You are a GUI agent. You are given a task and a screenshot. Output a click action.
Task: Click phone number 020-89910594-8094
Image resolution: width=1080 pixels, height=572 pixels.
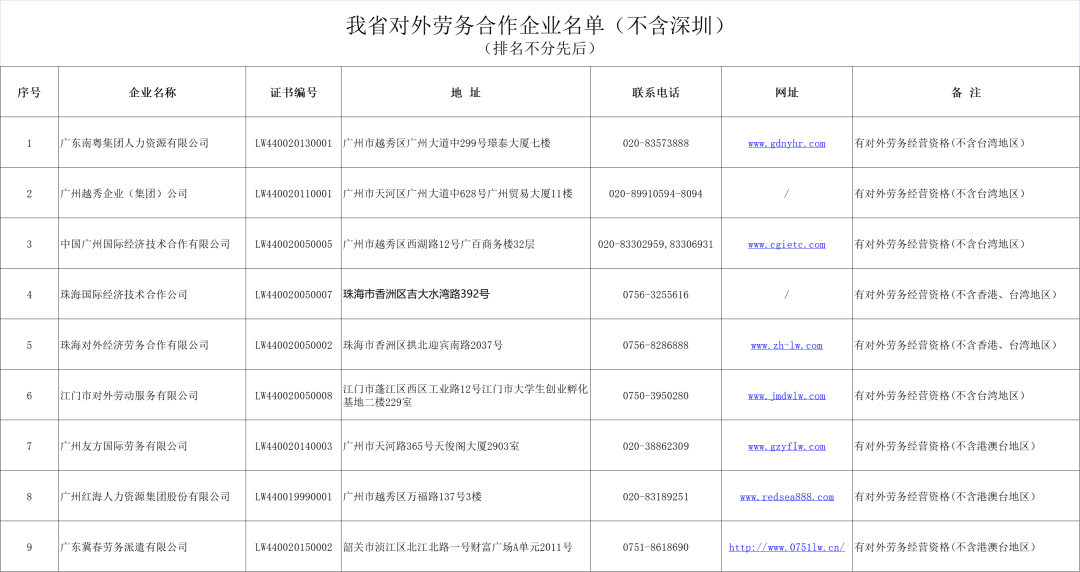656,194
